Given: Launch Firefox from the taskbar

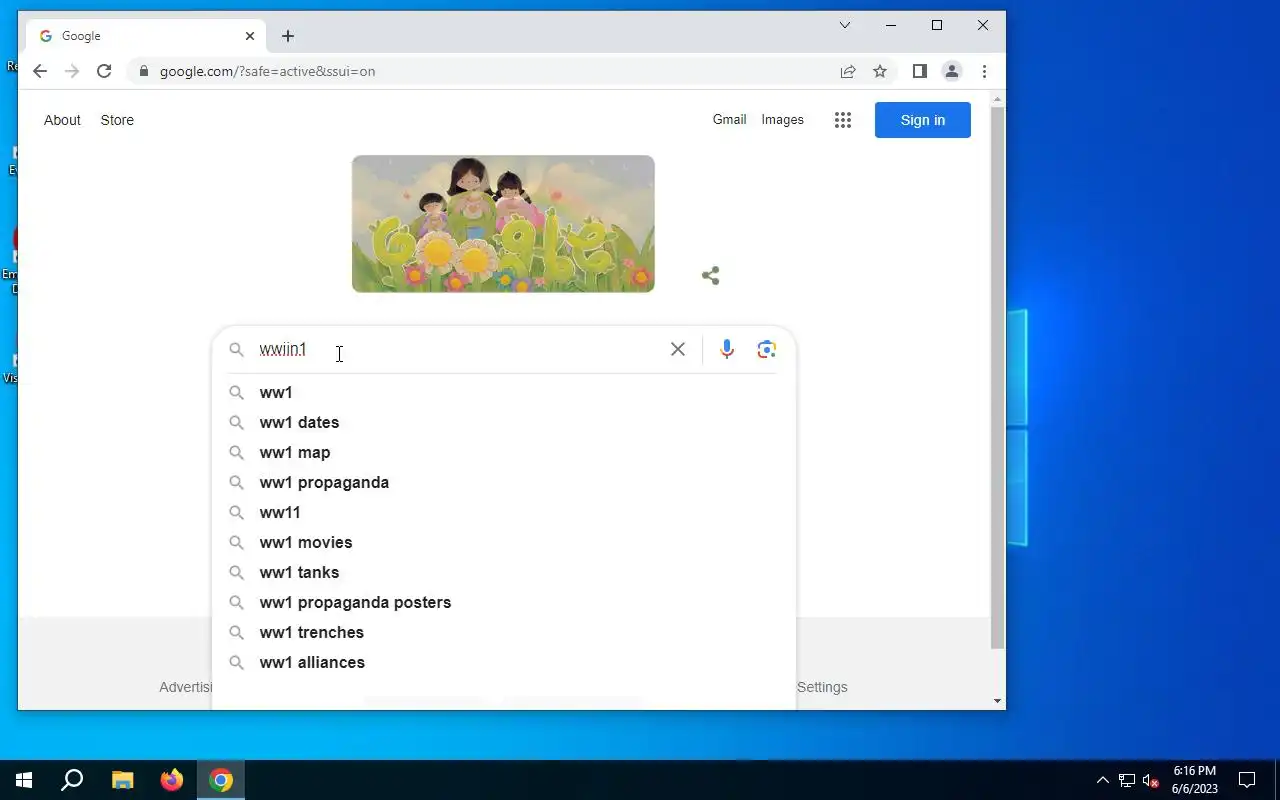Looking at the screenshot, I should coord(172,780).
